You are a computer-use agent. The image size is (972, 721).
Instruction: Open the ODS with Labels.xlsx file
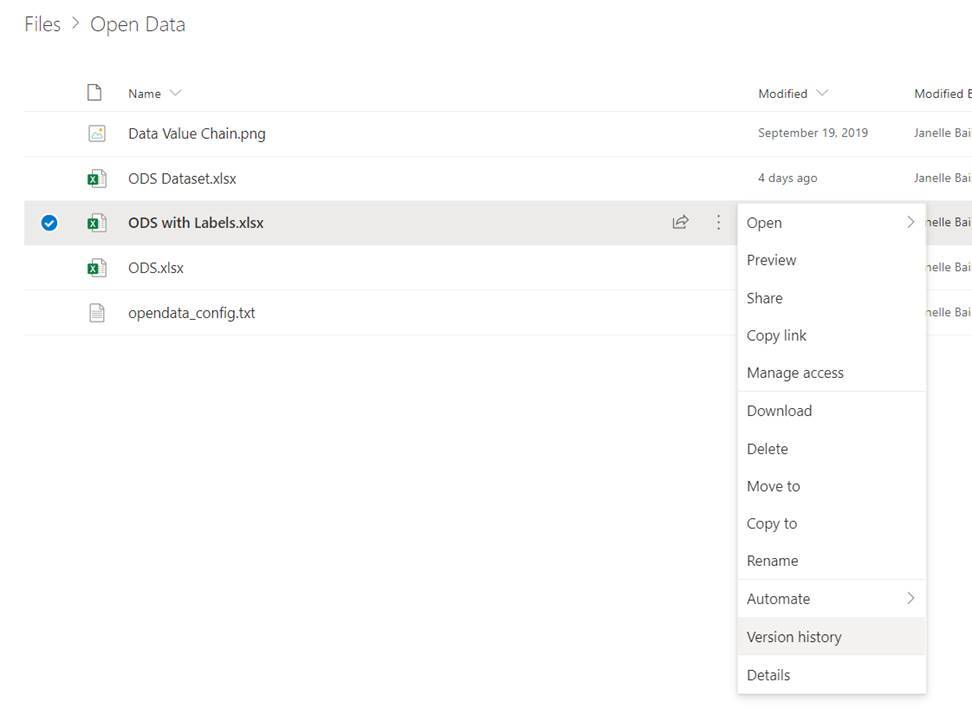coord(196,223)
